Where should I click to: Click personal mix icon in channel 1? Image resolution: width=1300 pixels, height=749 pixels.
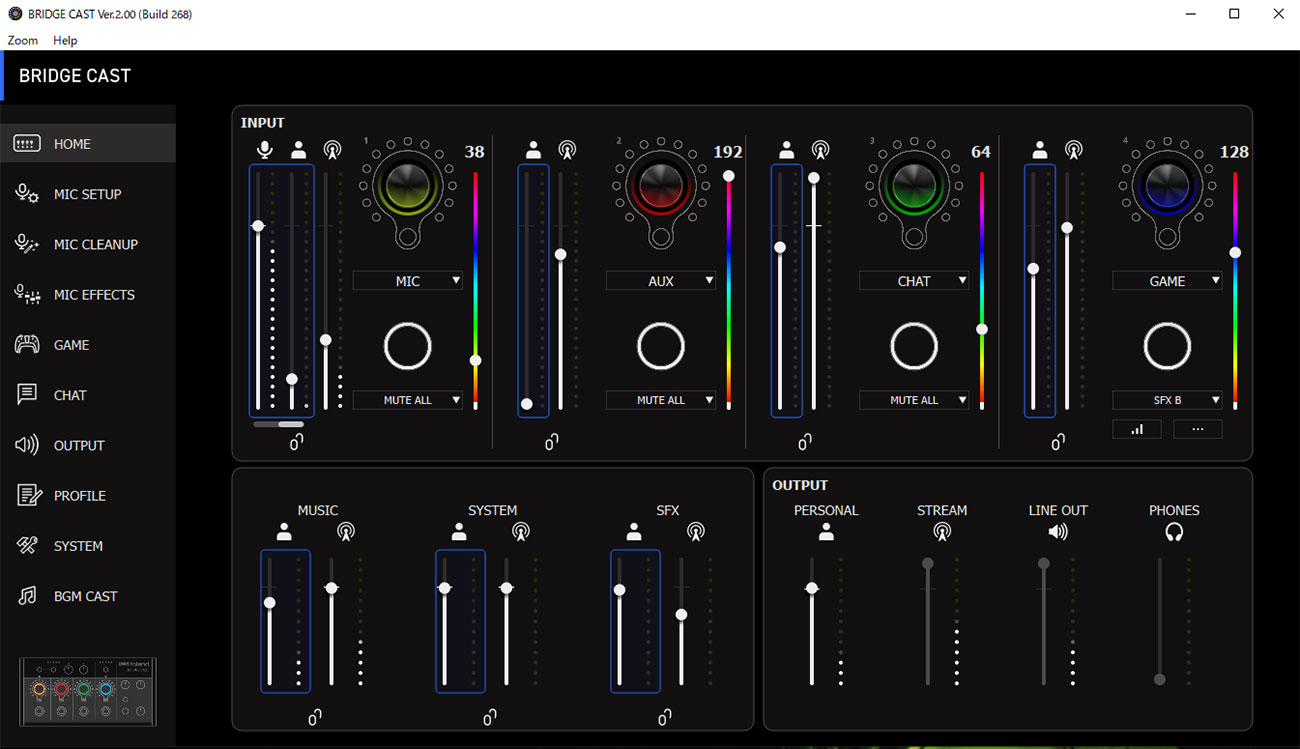298,150
